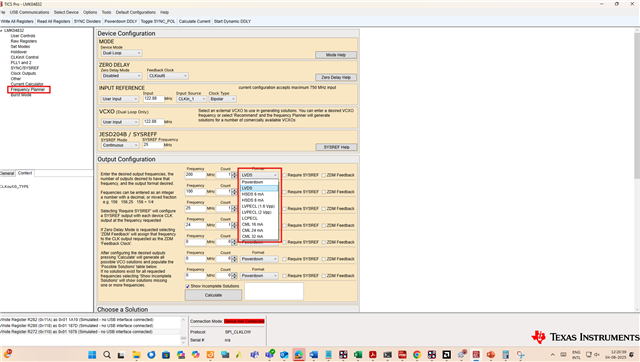
Task: Open Microsoft Word icon on taskbar
Action: 313,355
